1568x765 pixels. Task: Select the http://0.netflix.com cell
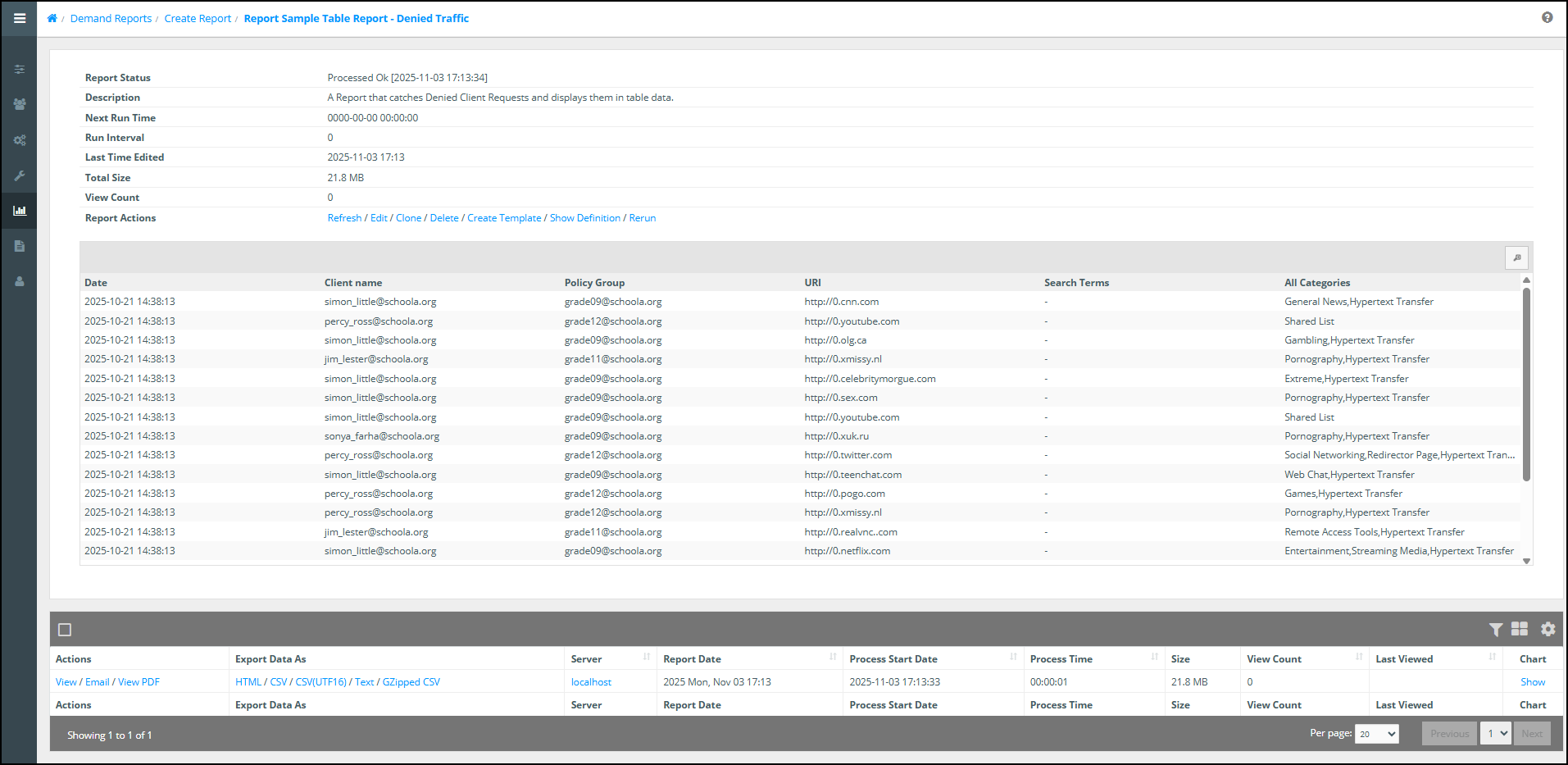848,551
